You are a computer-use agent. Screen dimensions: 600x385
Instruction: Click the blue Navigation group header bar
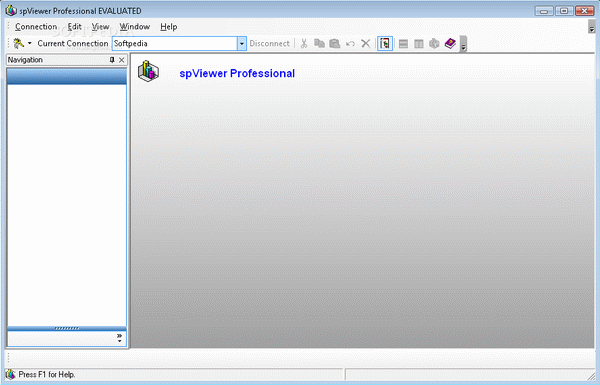[67, 76]
